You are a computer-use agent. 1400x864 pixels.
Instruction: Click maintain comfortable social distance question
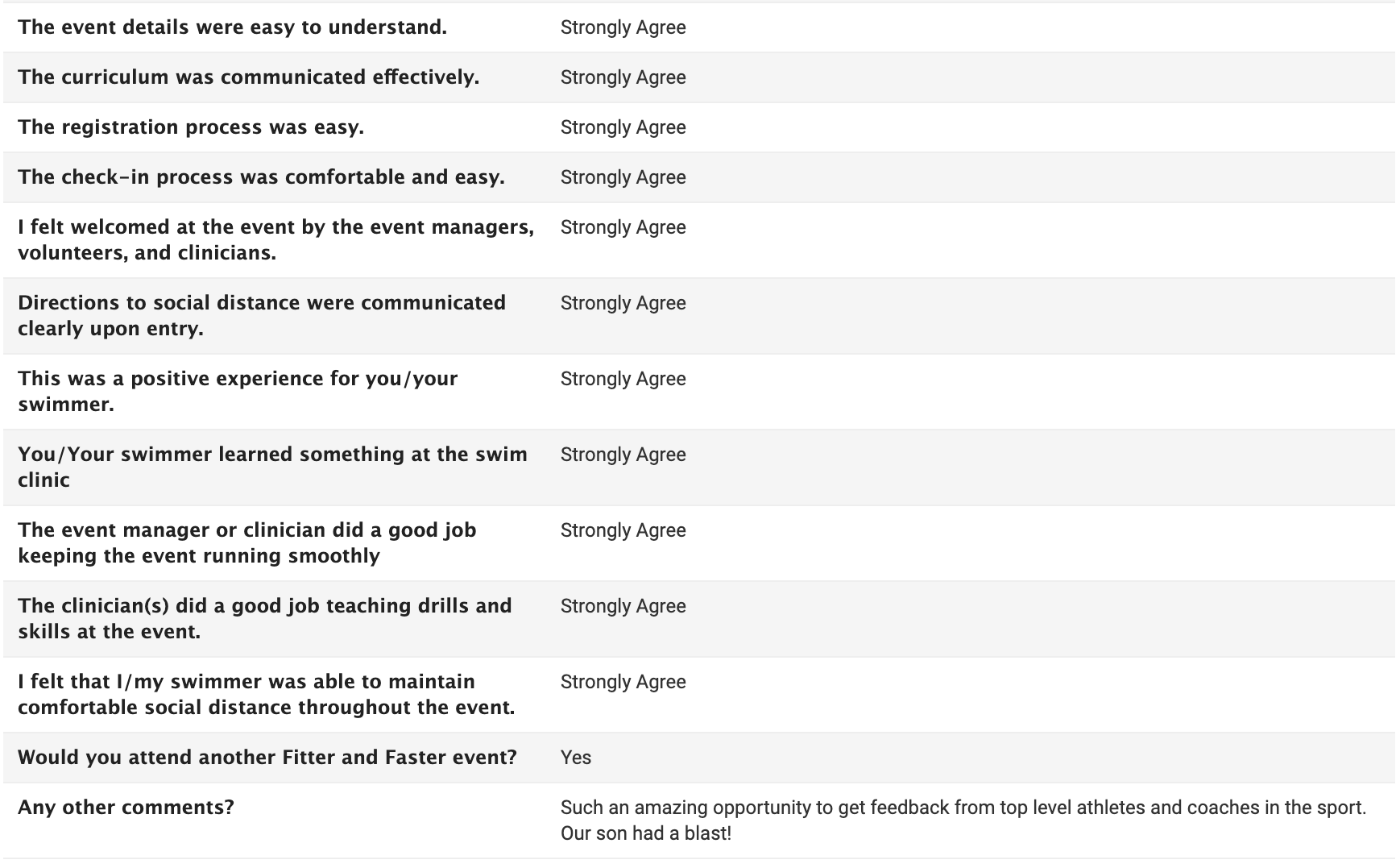click(267, 695)
